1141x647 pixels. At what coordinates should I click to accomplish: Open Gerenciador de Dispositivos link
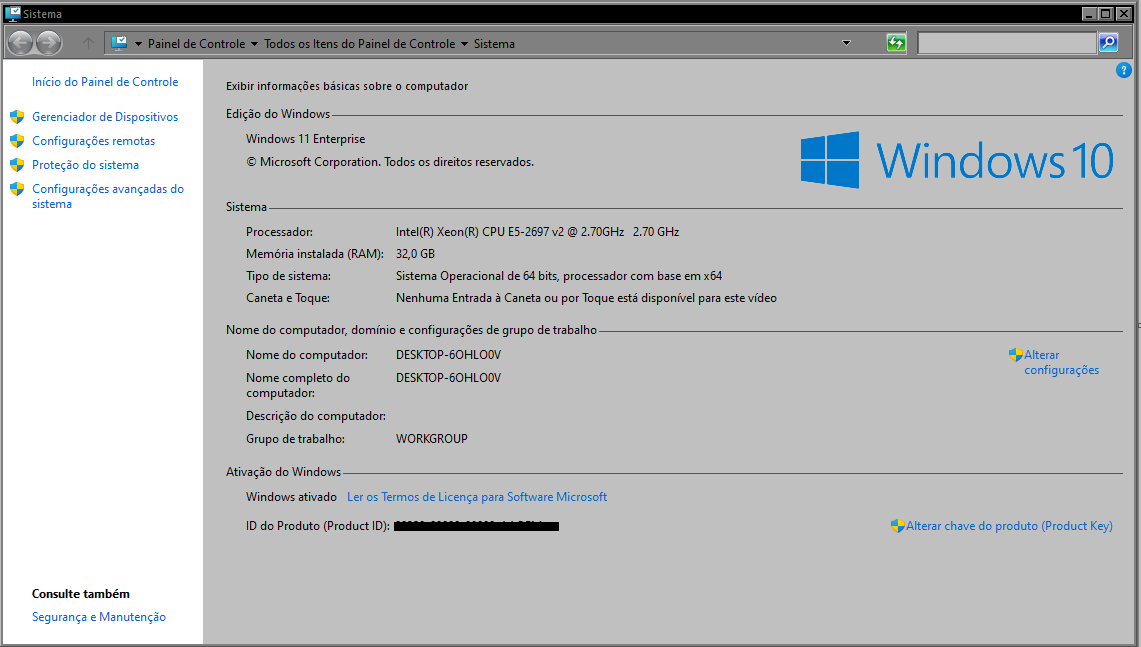pos(105,116)
